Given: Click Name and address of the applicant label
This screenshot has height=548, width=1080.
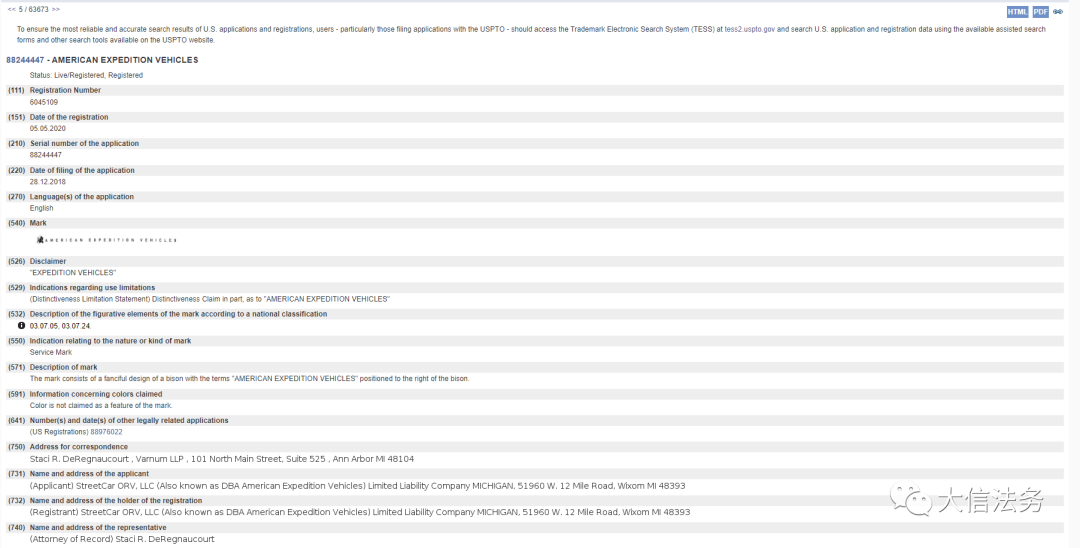Looking at the screenshot, I should pyautogui.click(x=89, y=474).
